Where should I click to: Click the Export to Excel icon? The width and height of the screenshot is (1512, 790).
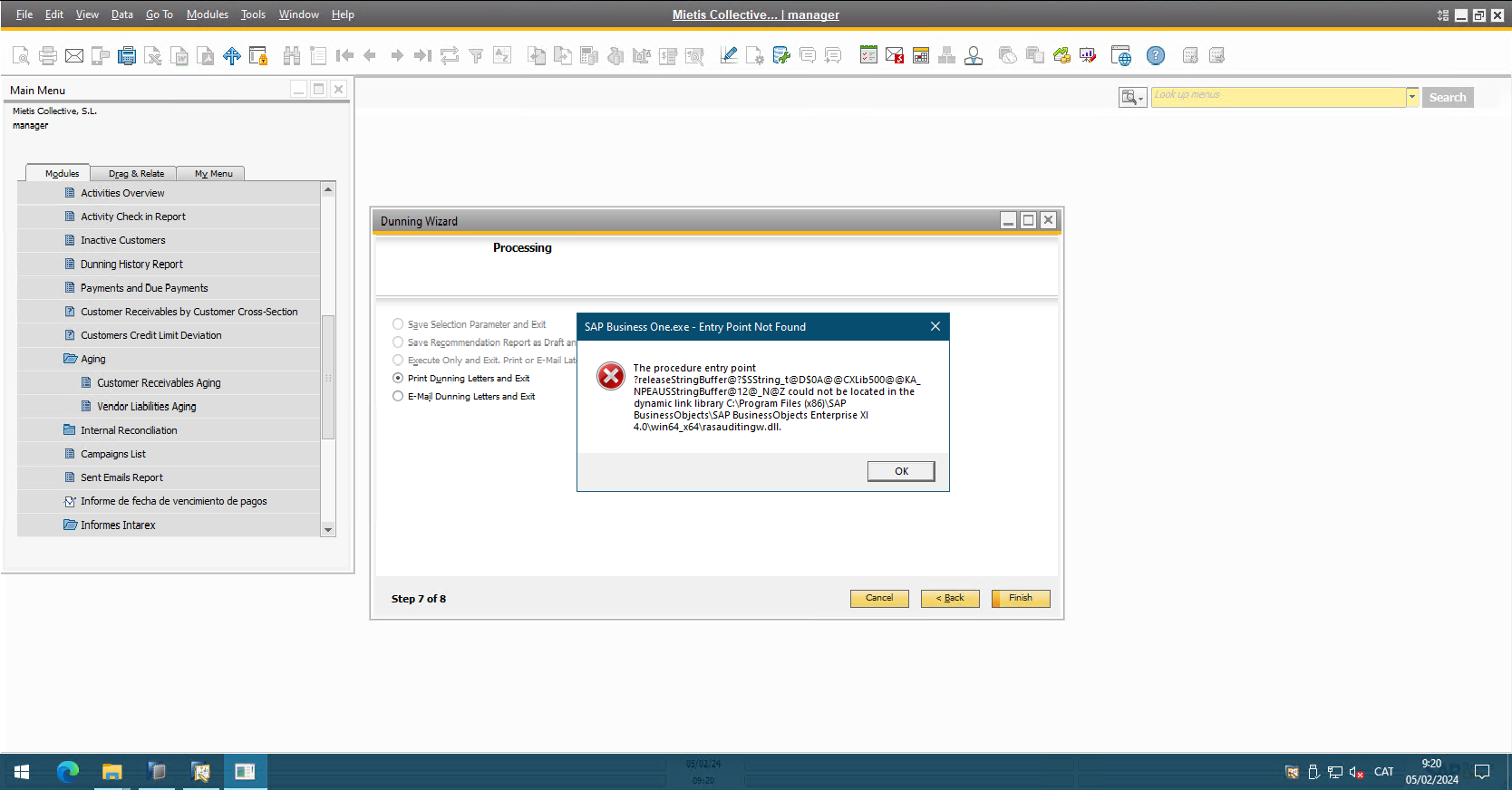coord(153,56)
